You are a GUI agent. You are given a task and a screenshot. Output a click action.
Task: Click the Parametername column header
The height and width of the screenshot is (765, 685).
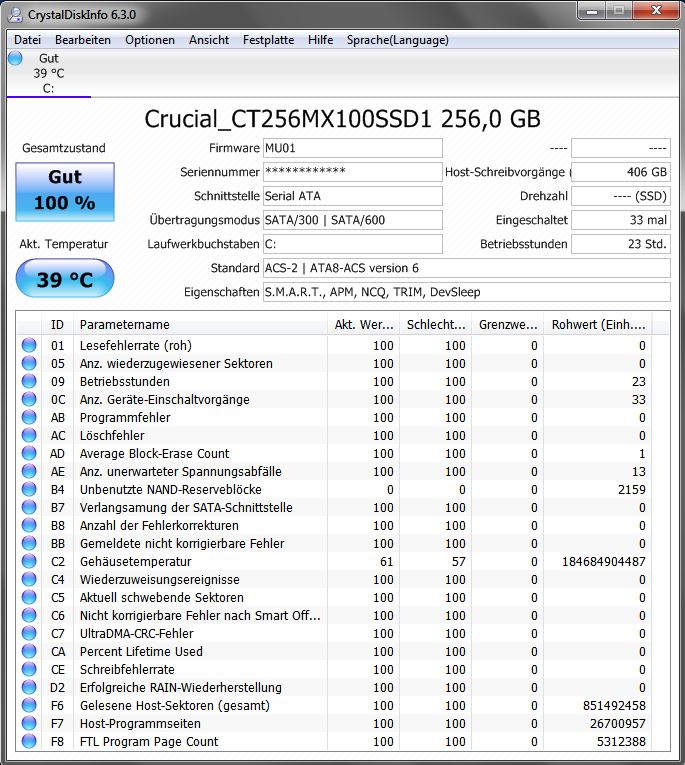[x=200, y=324]
